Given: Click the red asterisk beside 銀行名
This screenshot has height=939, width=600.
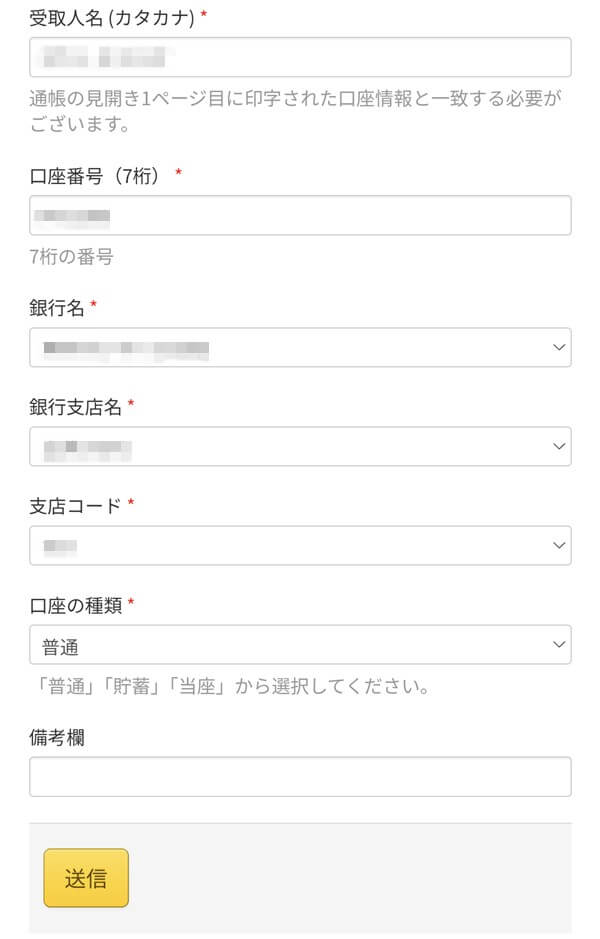Looking at the screenshot, I should 92,303.
